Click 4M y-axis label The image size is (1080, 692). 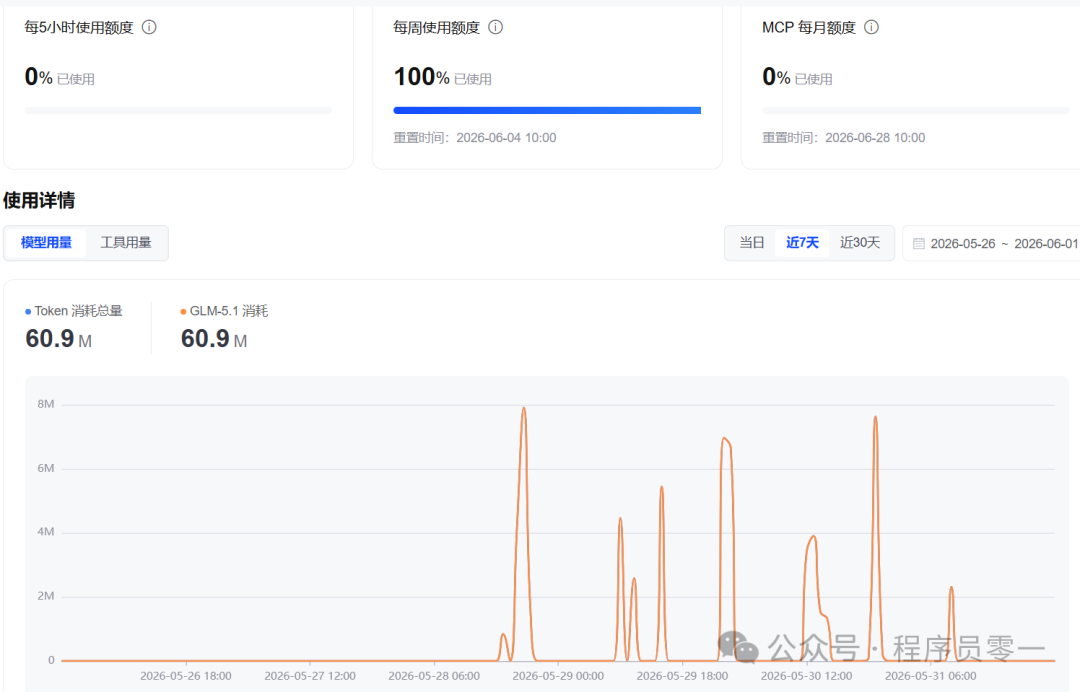tap(45, 532)
